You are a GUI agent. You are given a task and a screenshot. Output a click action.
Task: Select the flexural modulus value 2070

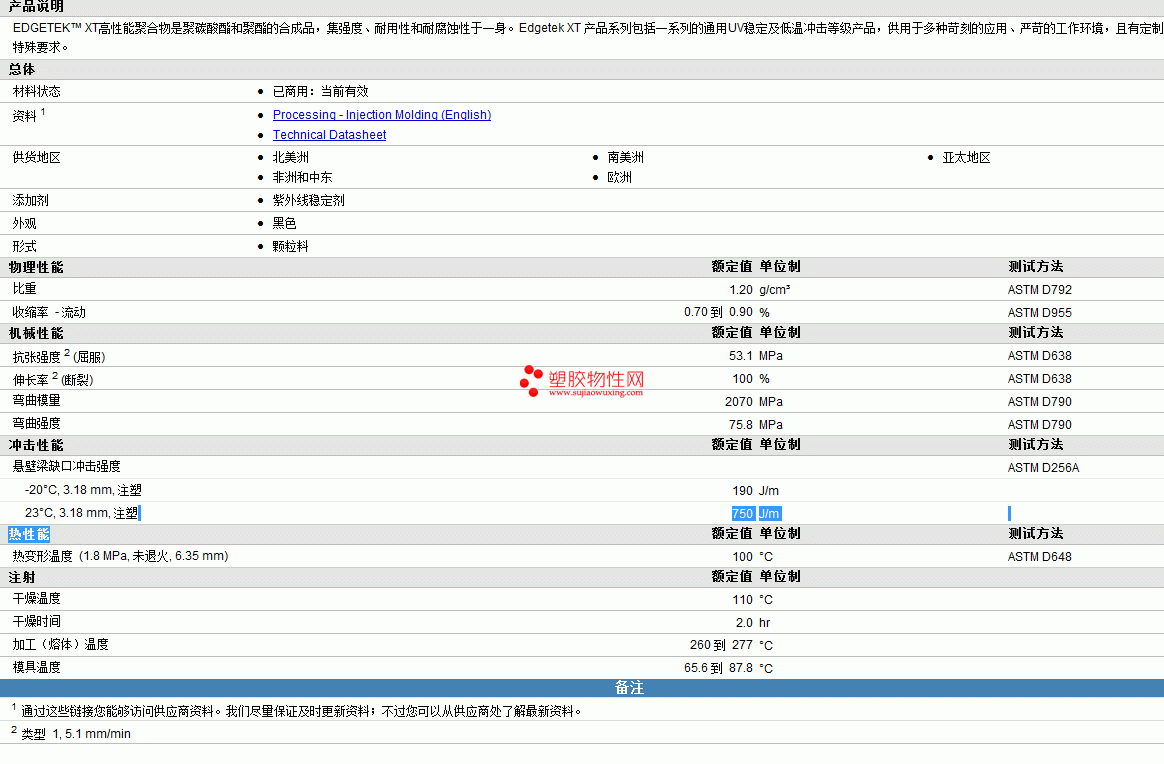pyautogui.click(x=739, y=402)
